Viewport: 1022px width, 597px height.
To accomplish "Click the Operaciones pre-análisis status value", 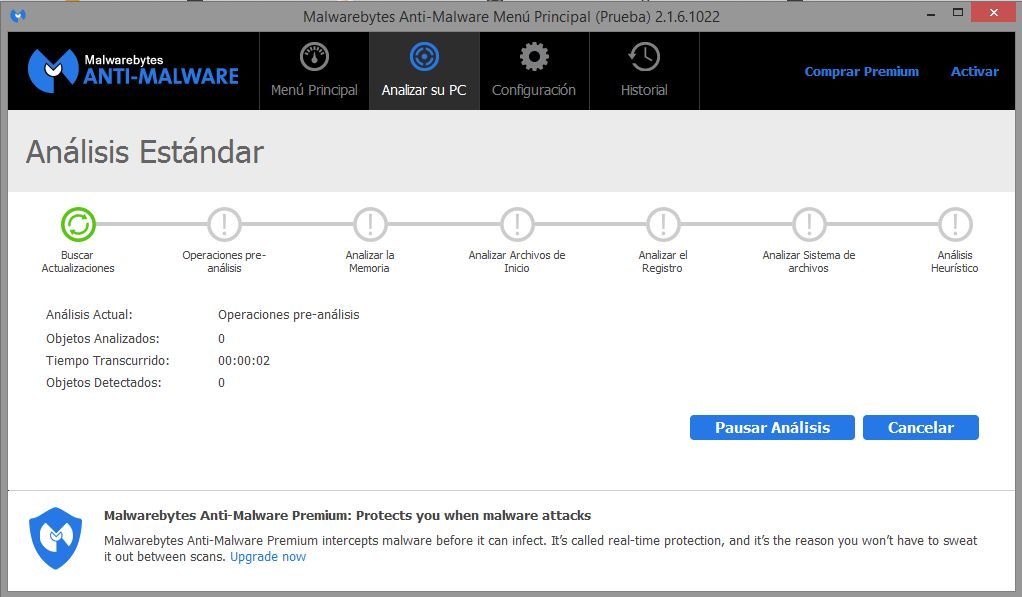I will click(289, 315).
